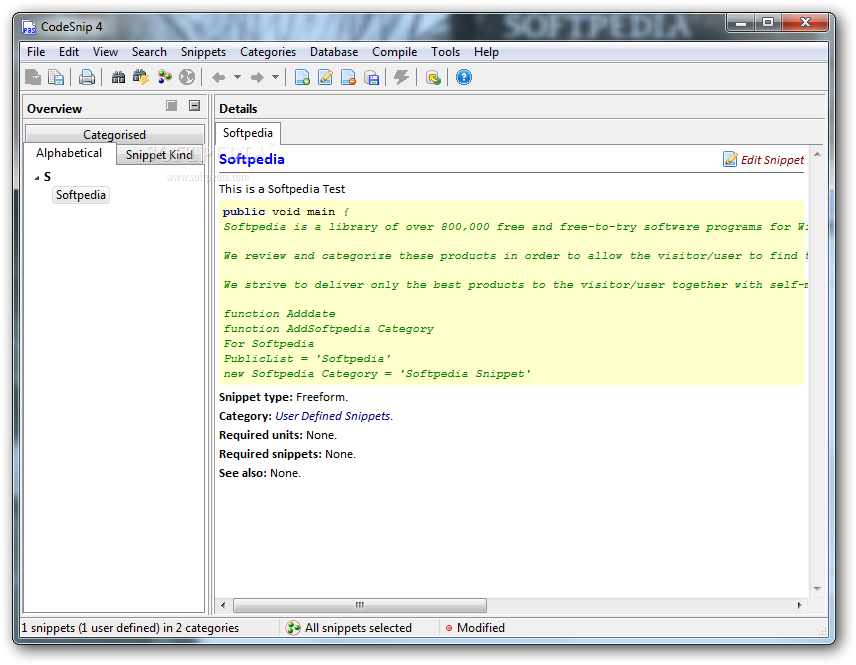Click the Select Snippets colored balls icon

tap(164, 78)
